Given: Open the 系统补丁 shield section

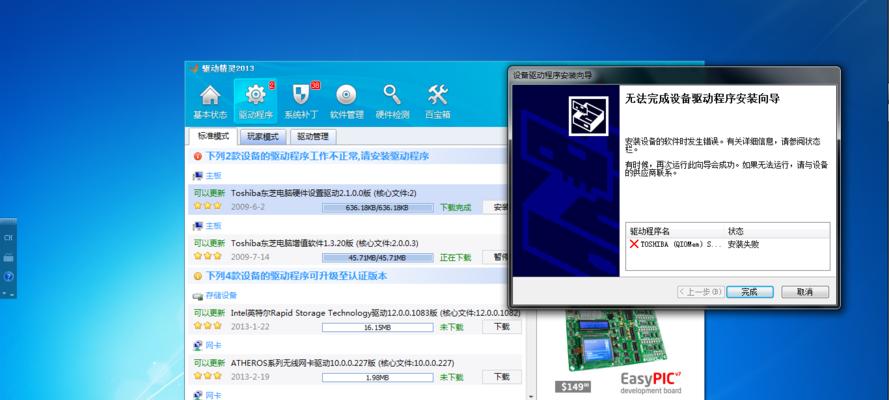Looking at the screenshot, I should pos(301,102).
